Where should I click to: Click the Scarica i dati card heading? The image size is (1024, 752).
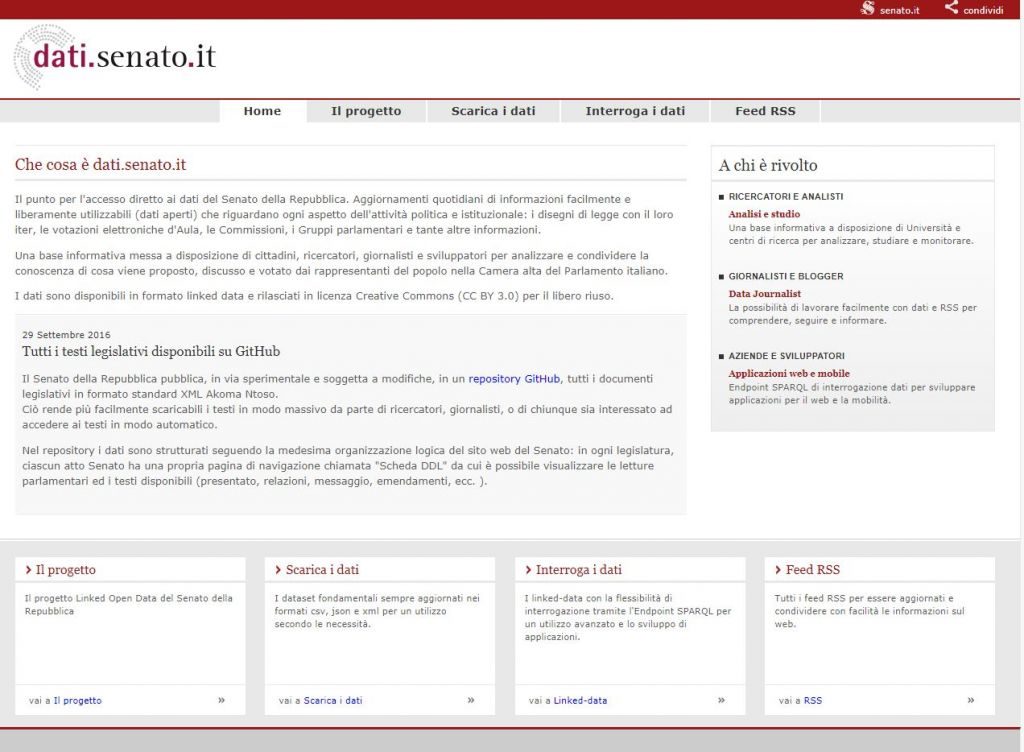(322, 570)
